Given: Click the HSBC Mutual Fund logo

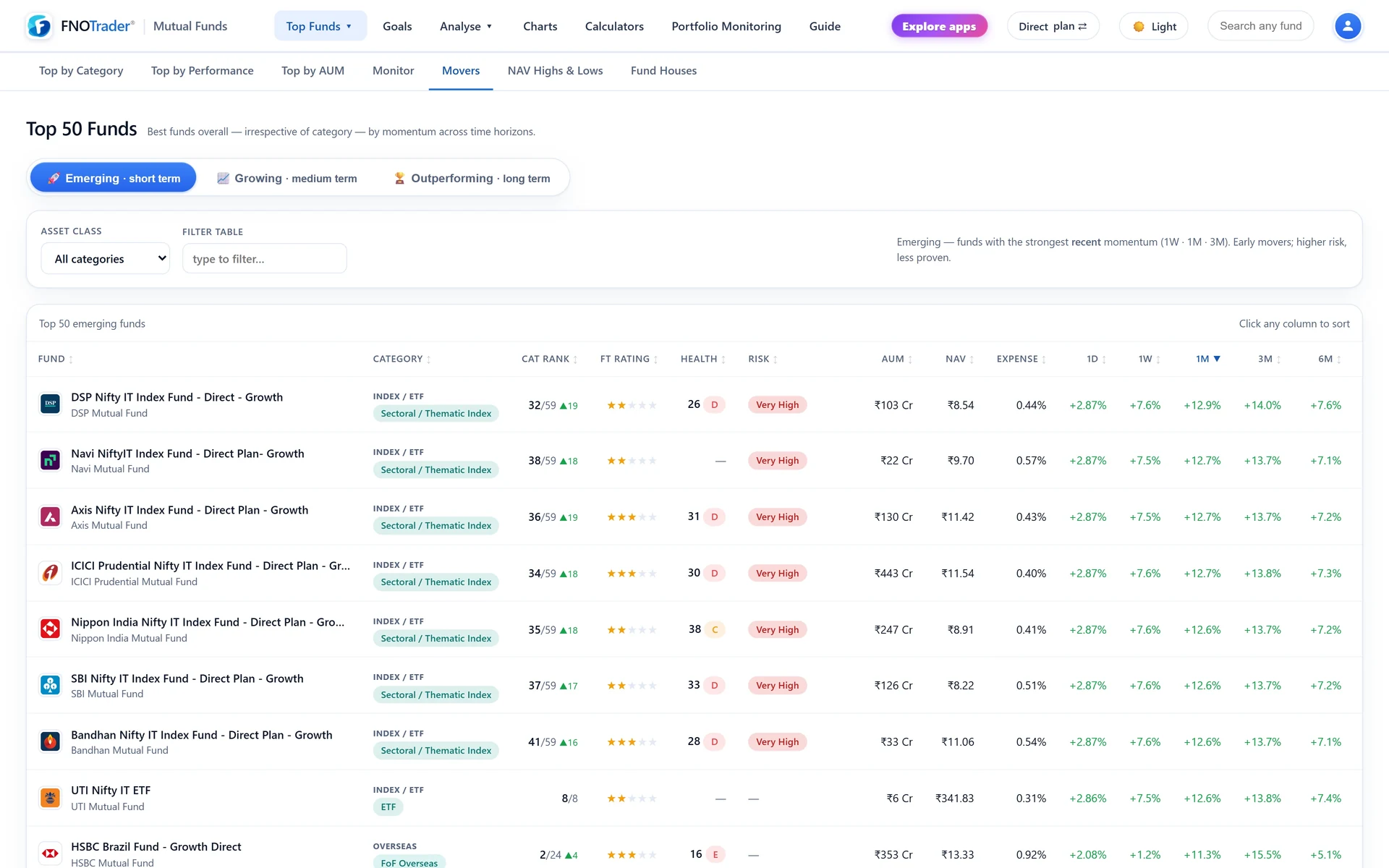Looking at the screenshot, I should coord(50,854).
